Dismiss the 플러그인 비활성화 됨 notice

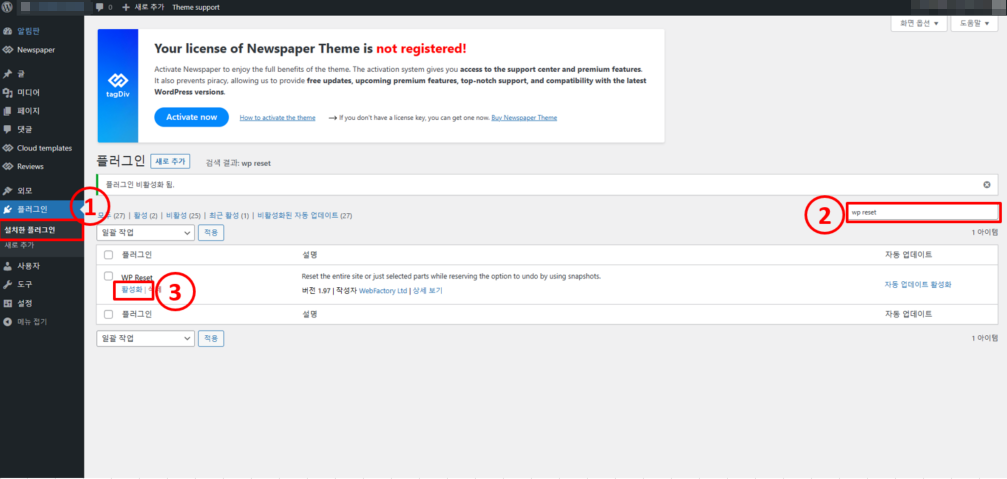click(x=986, y=184)
